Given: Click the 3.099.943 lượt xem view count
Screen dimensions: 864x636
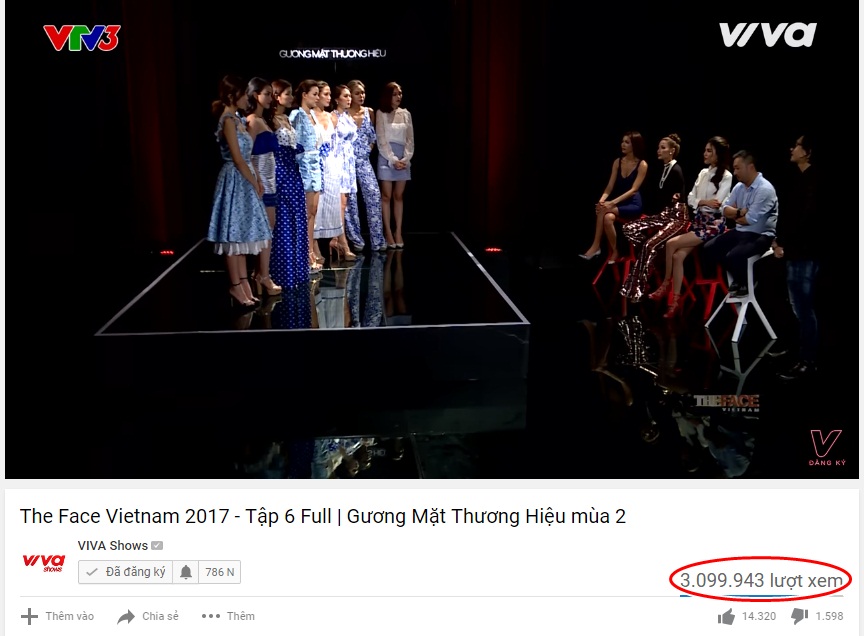Looking at the screenshot, I should tap(761, 580).
